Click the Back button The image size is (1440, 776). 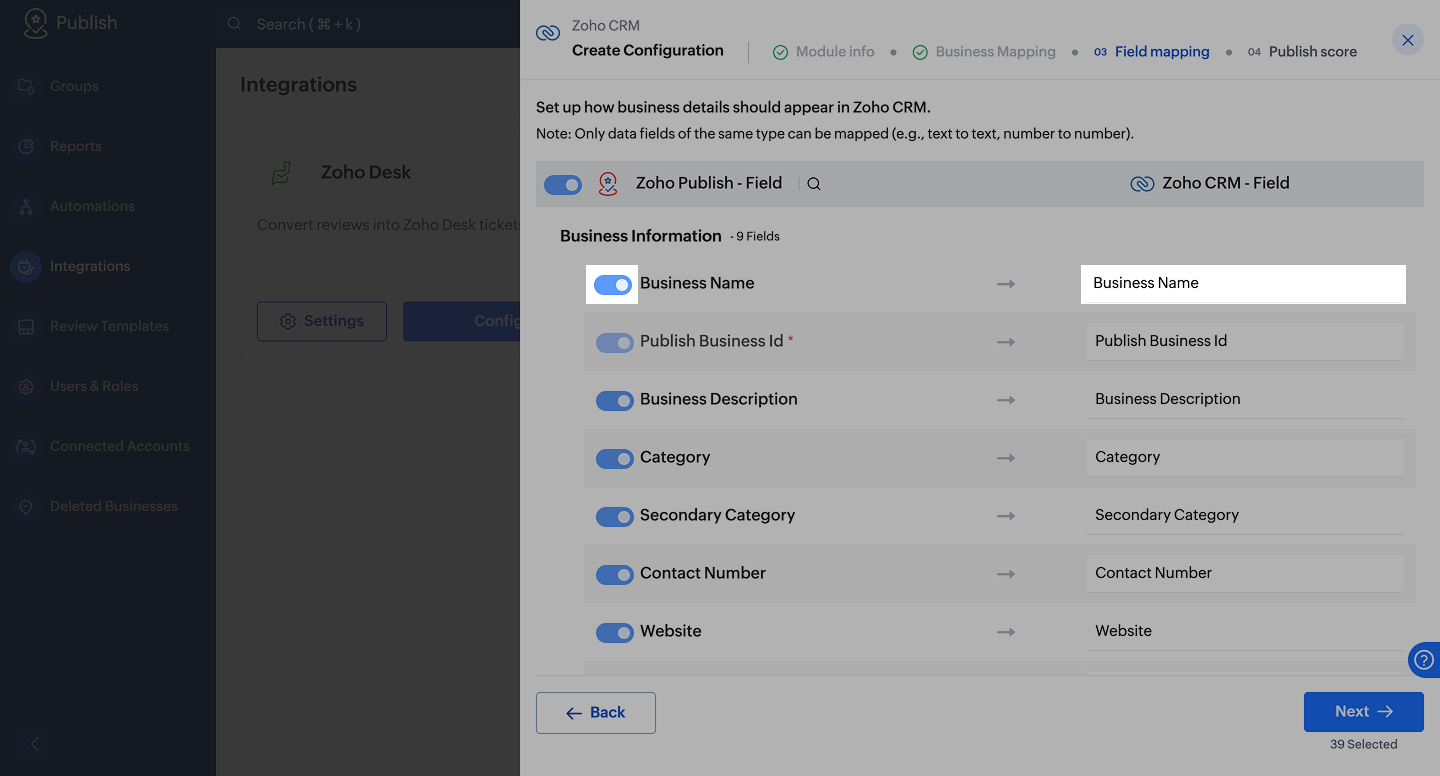tap(595, 713)
